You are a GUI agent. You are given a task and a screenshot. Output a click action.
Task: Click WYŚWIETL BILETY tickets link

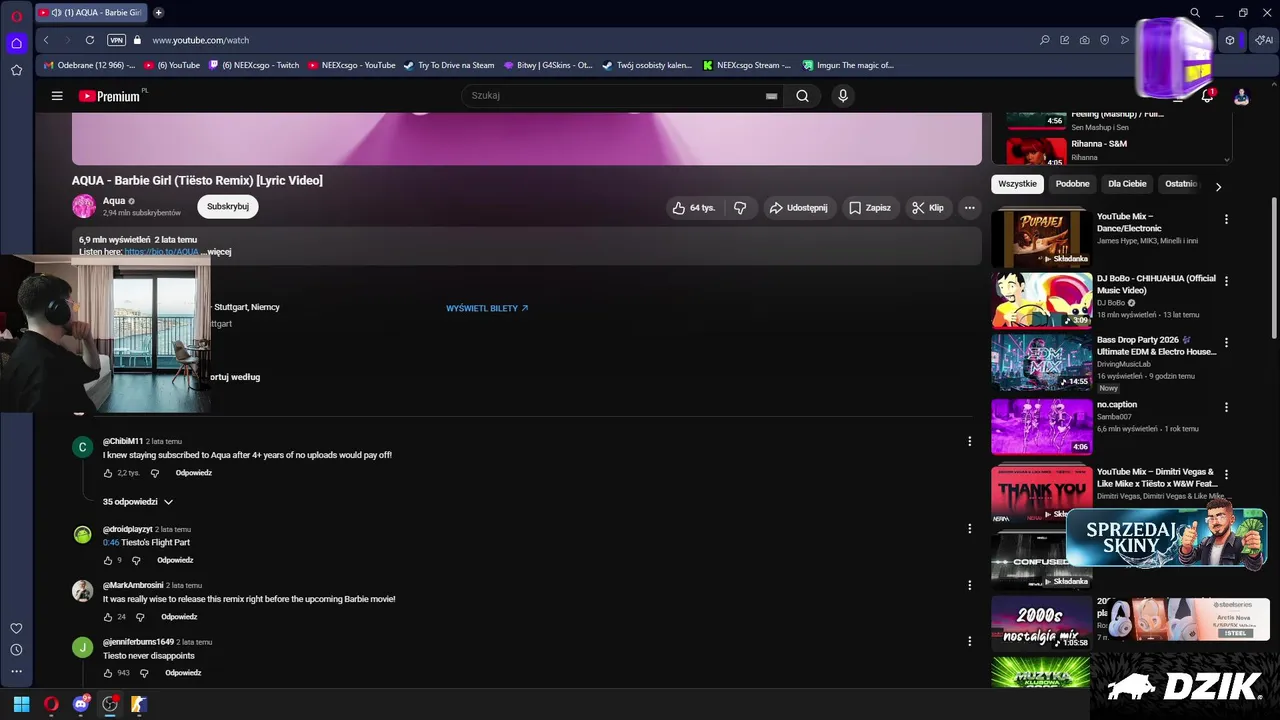click(487, 308)
